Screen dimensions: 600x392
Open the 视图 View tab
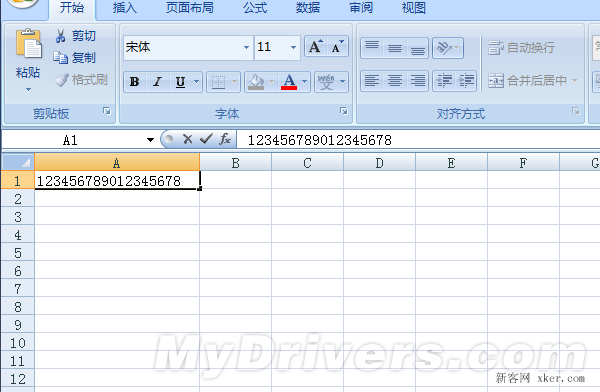[413, 8]
